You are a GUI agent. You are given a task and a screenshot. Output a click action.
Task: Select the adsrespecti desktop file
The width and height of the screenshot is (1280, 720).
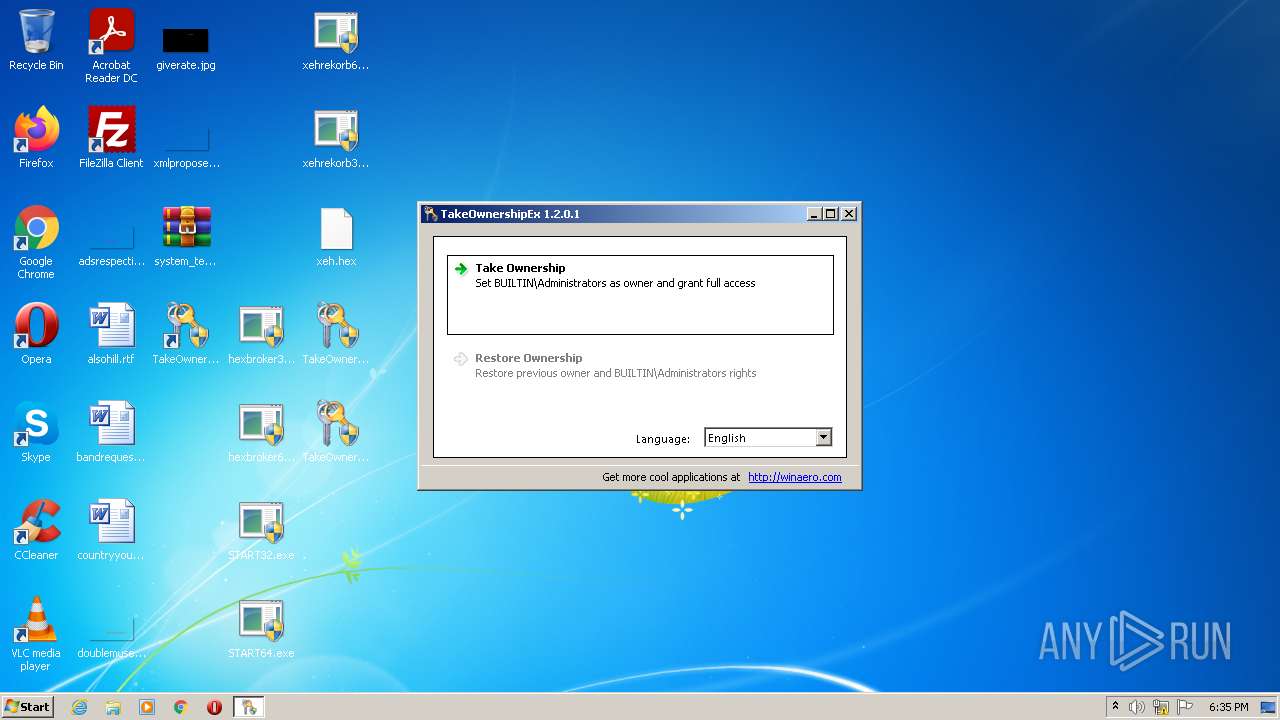tap(111, 242)
